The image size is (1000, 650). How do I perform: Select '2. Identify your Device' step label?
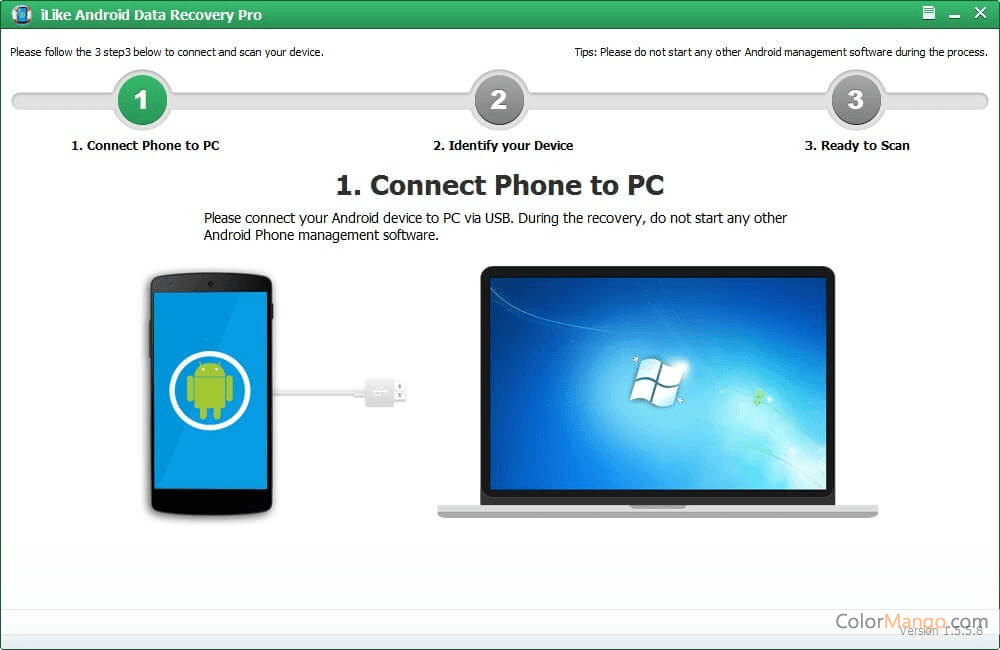click(x=503, y=145)
